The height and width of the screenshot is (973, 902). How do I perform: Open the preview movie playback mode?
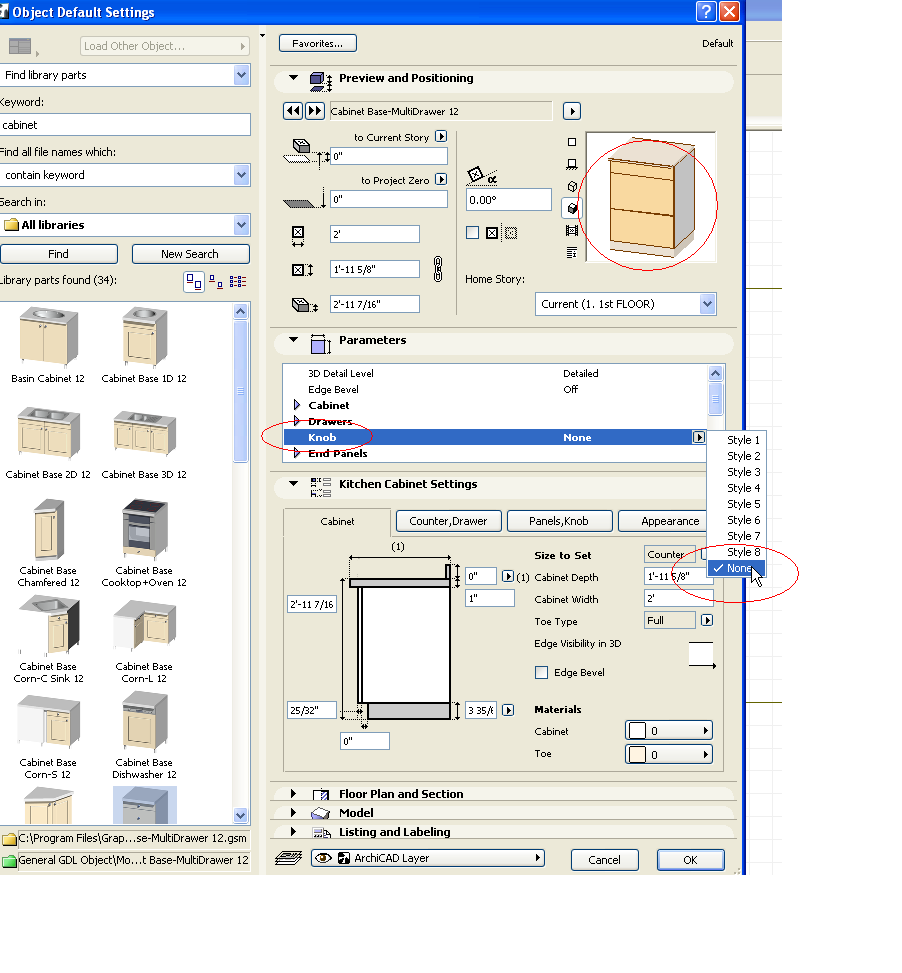point(572,231)
